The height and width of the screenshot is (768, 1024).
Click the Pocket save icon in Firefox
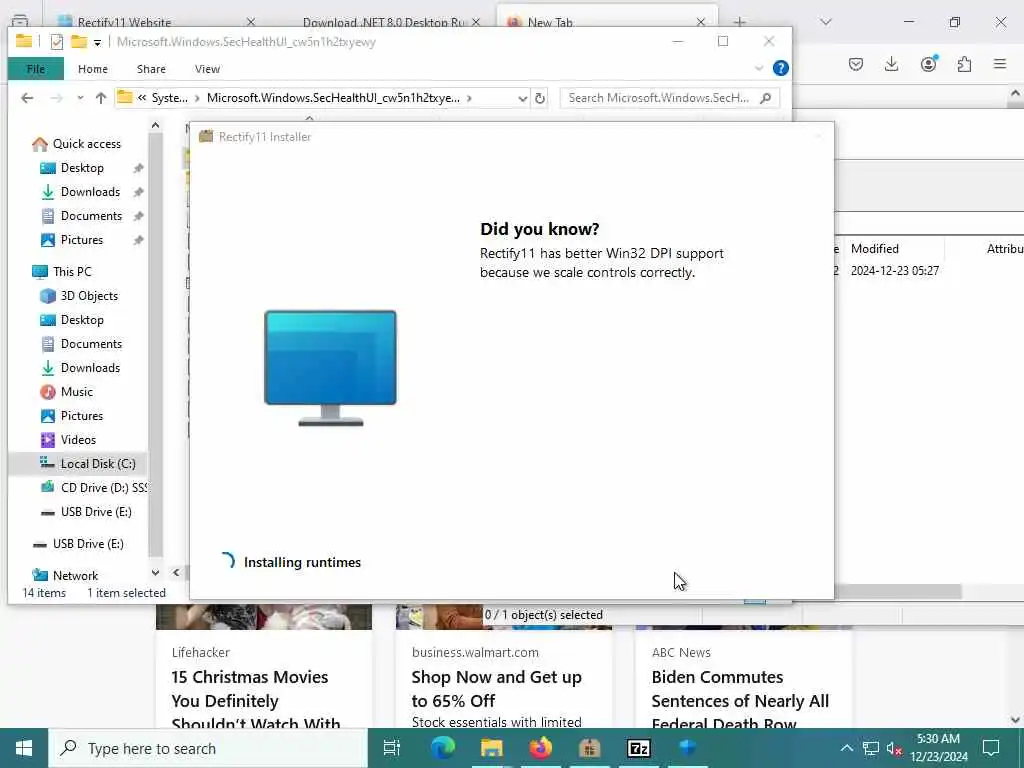(x=856, y=64)
